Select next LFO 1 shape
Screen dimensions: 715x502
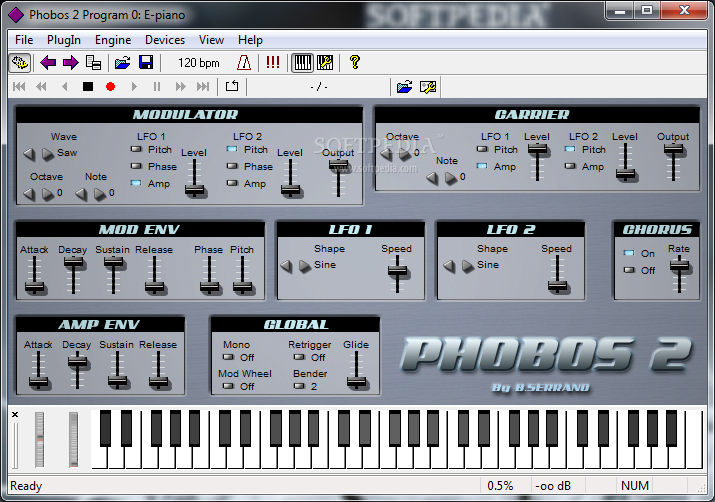305,266
